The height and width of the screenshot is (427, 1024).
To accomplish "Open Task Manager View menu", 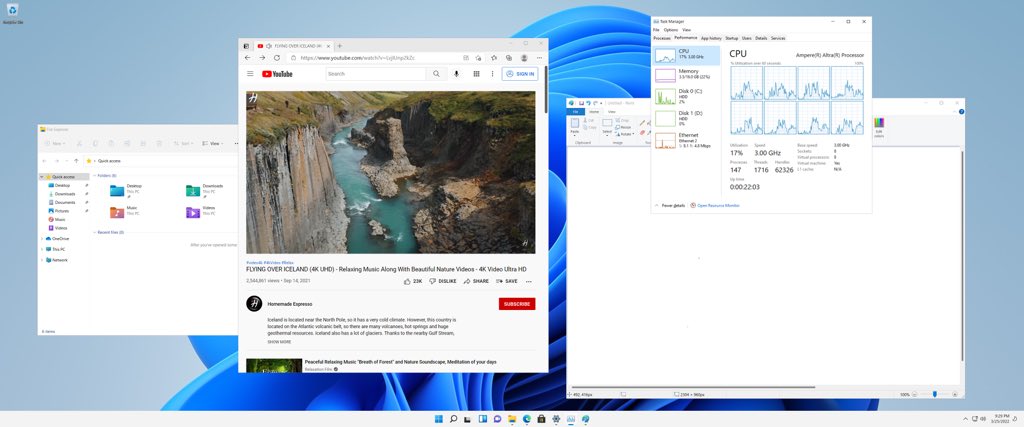I will point(686,30).
